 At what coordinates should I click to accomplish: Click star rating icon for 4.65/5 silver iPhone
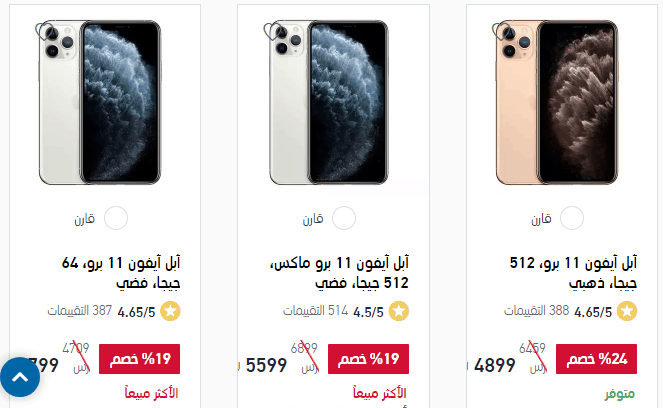170,312
